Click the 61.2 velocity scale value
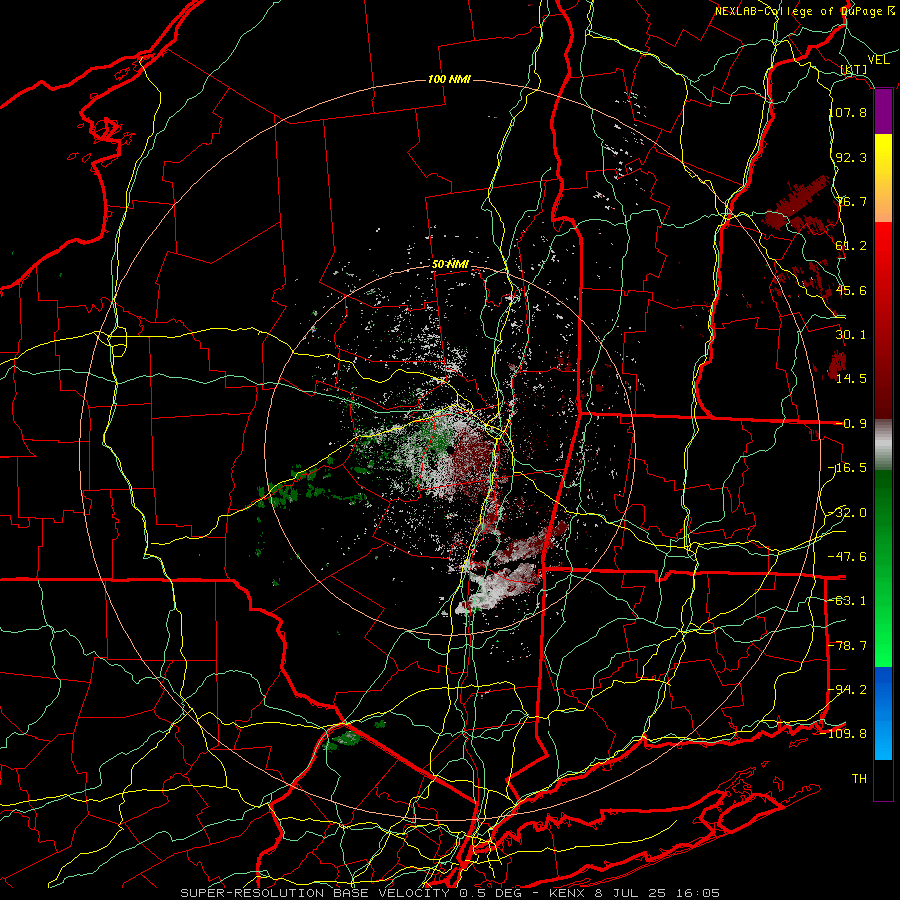The width and height of the screenshot is (900, 900). tap(851, 246)
